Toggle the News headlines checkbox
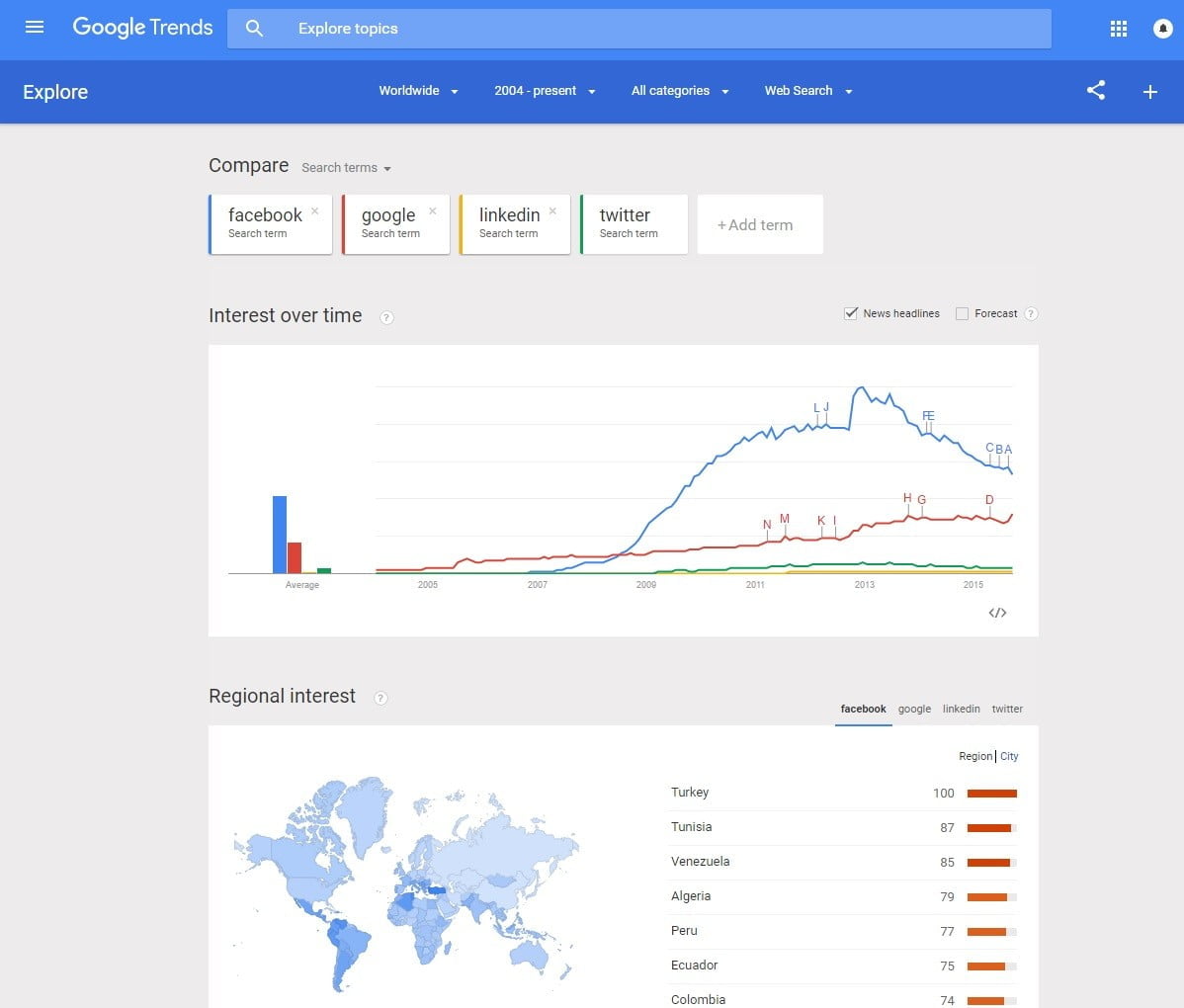The width and height of the screenshot is (1184, 1008). click(x=850, y=313)
